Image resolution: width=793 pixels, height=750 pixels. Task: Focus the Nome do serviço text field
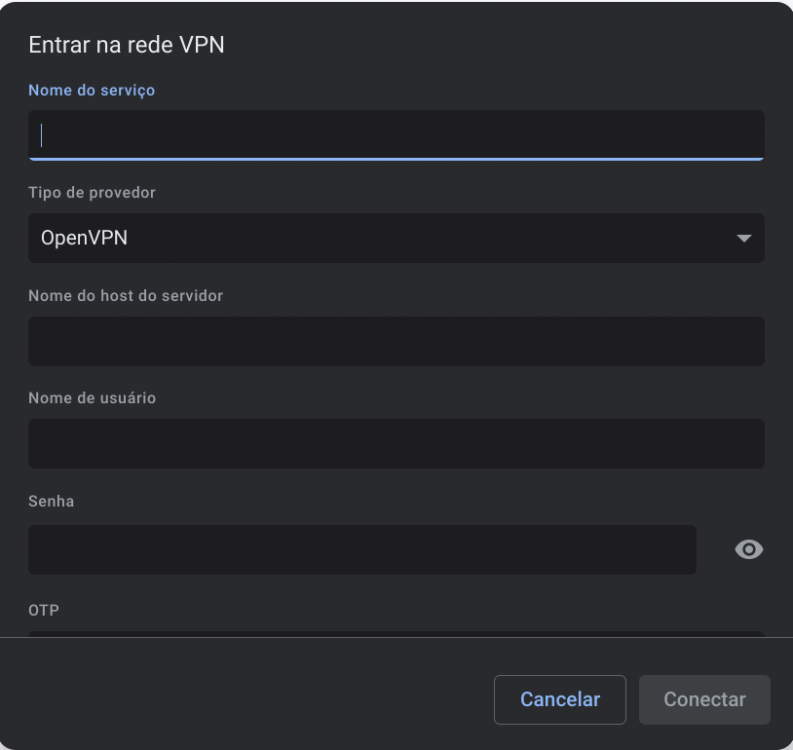396,135
